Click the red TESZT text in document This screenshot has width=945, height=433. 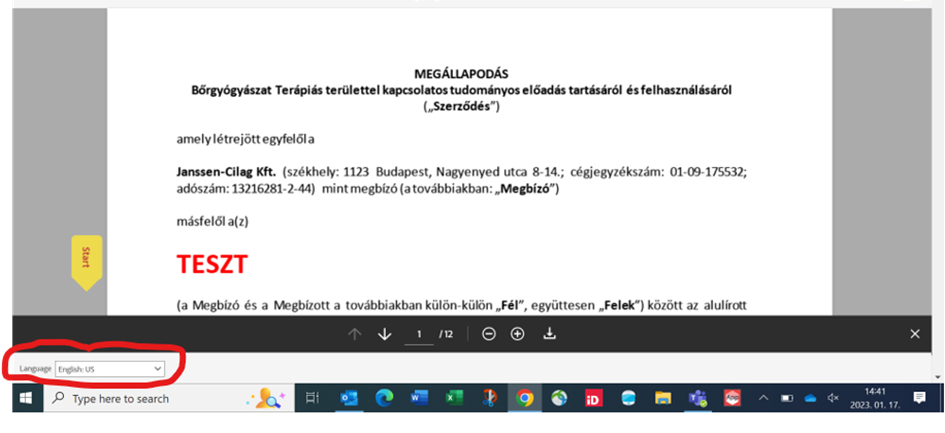(212, 265)
